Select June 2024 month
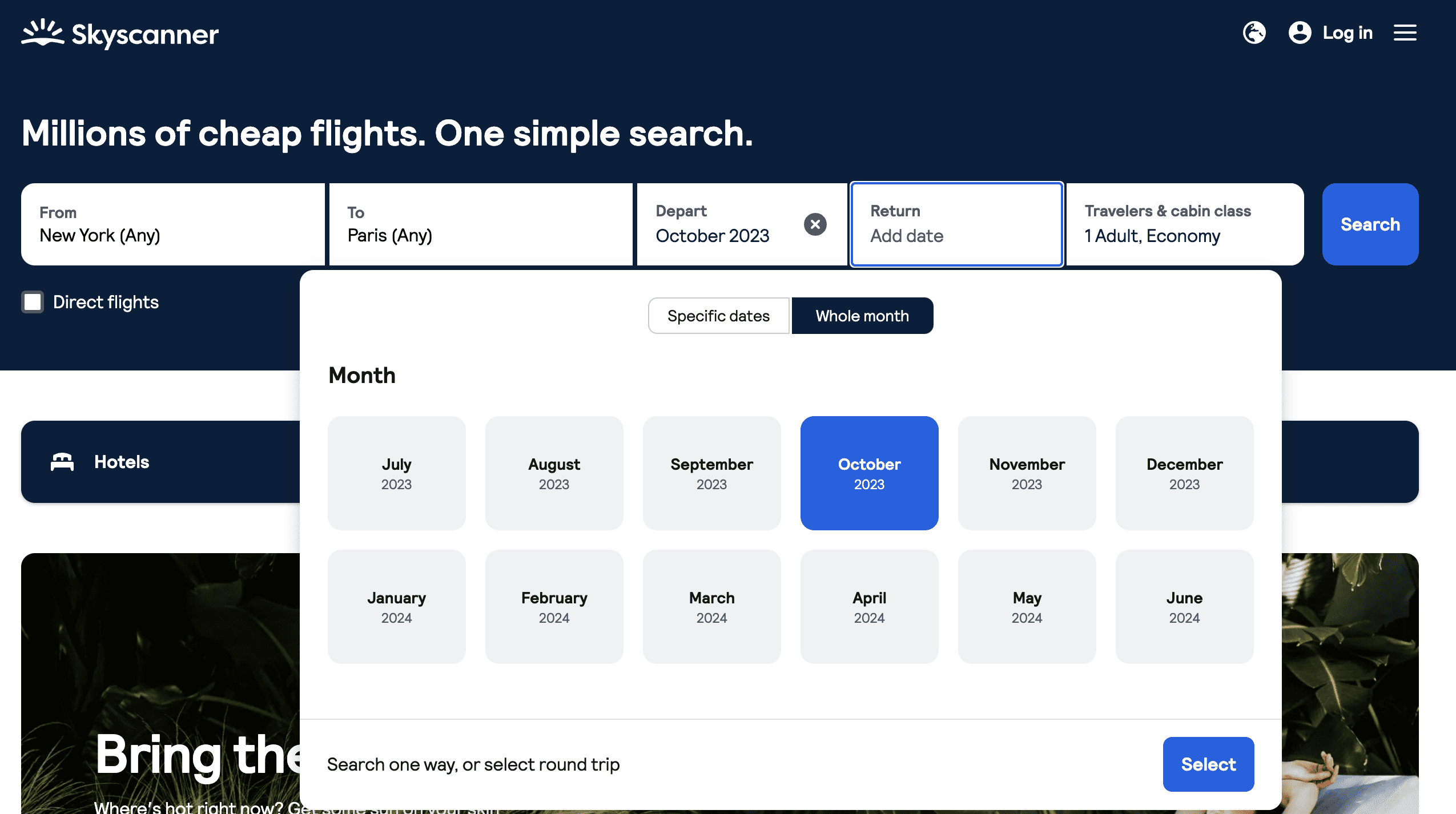Image resolution: width=1456 pixels, height=814 pixels. [x=1184, y=606]
